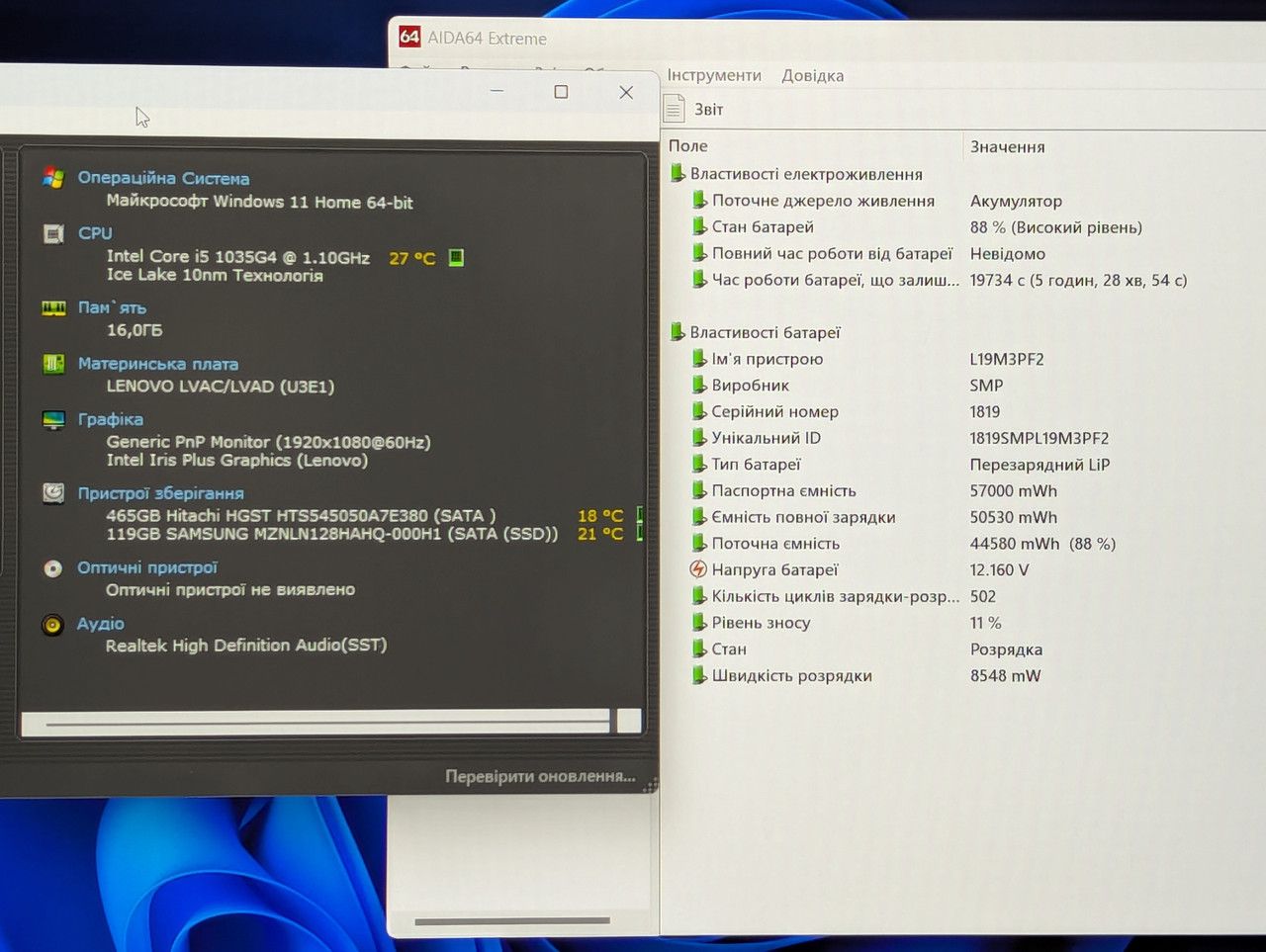The height and width of the screenshot is (952, 1266).
Task: Click the 119GB SAMSUNG SSD drive entry
Action: 331,534
